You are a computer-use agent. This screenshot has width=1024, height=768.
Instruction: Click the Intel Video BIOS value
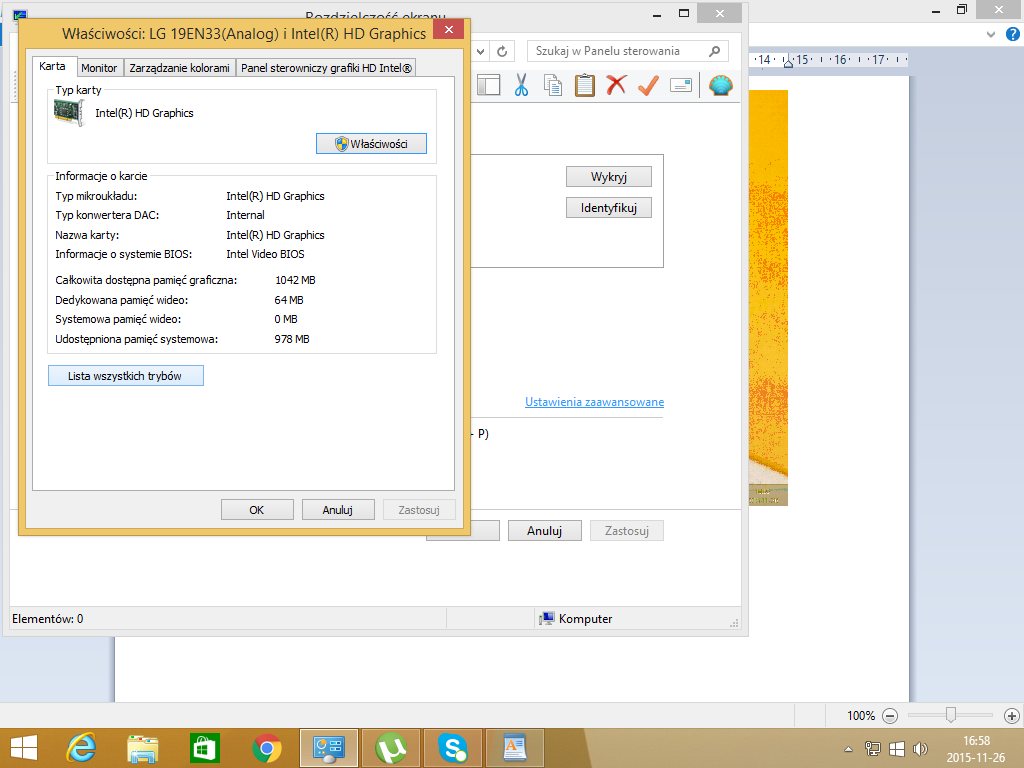pyautogui.click(x=265, y=254)
